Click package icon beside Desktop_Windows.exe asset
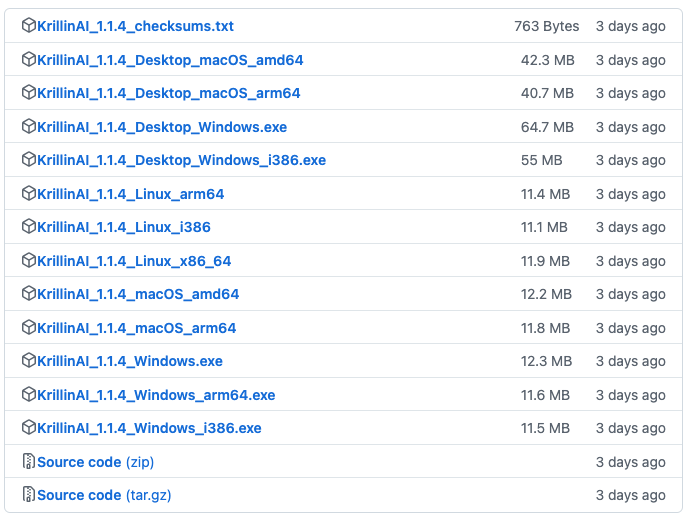The height and width of the screenshot is (520, 689). (x=29, y=126)
